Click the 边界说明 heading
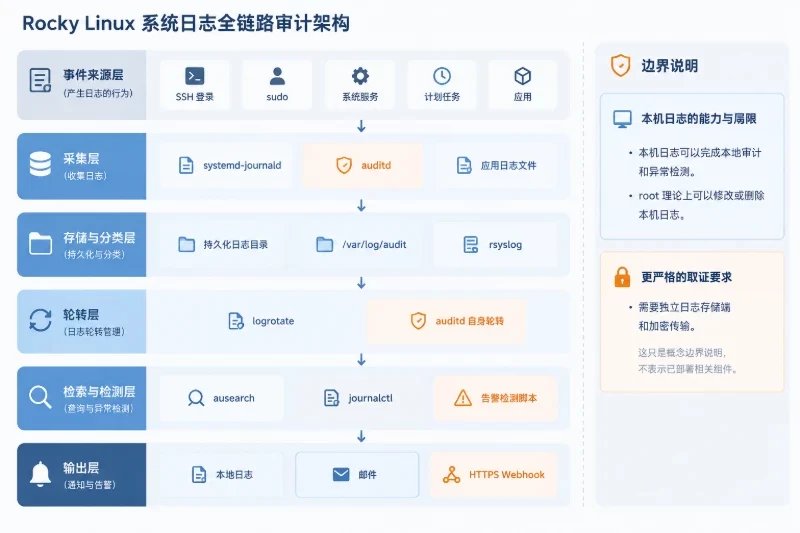Viewport: 800px width, 533px height. 669,66
